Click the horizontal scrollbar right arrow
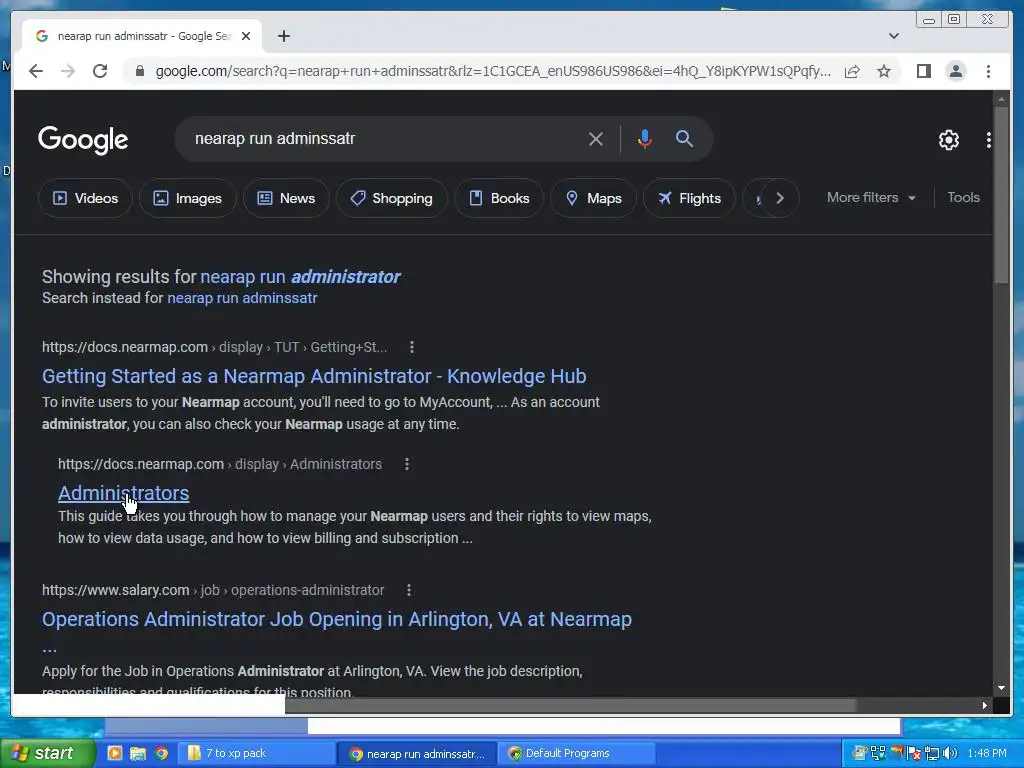The width and height of the screenshot is (1024, 768). click(985, 705)
